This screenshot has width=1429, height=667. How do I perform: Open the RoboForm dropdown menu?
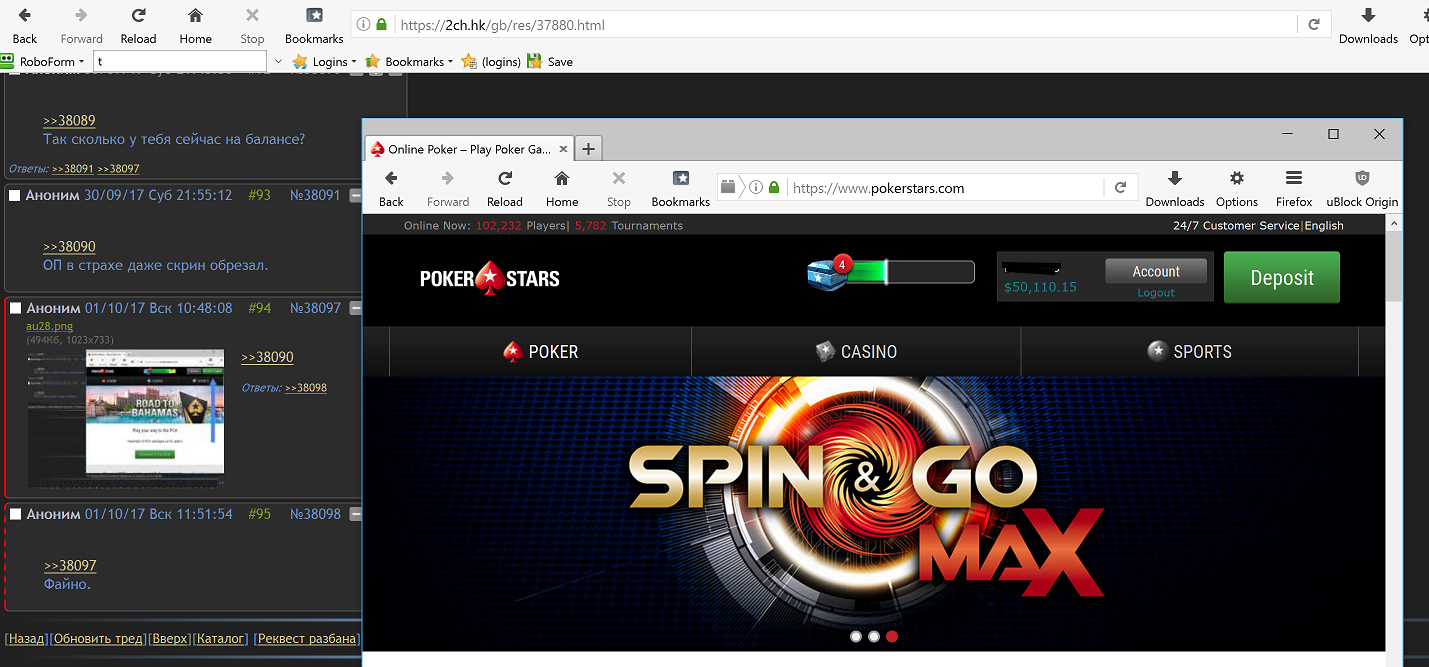point(43,62)
